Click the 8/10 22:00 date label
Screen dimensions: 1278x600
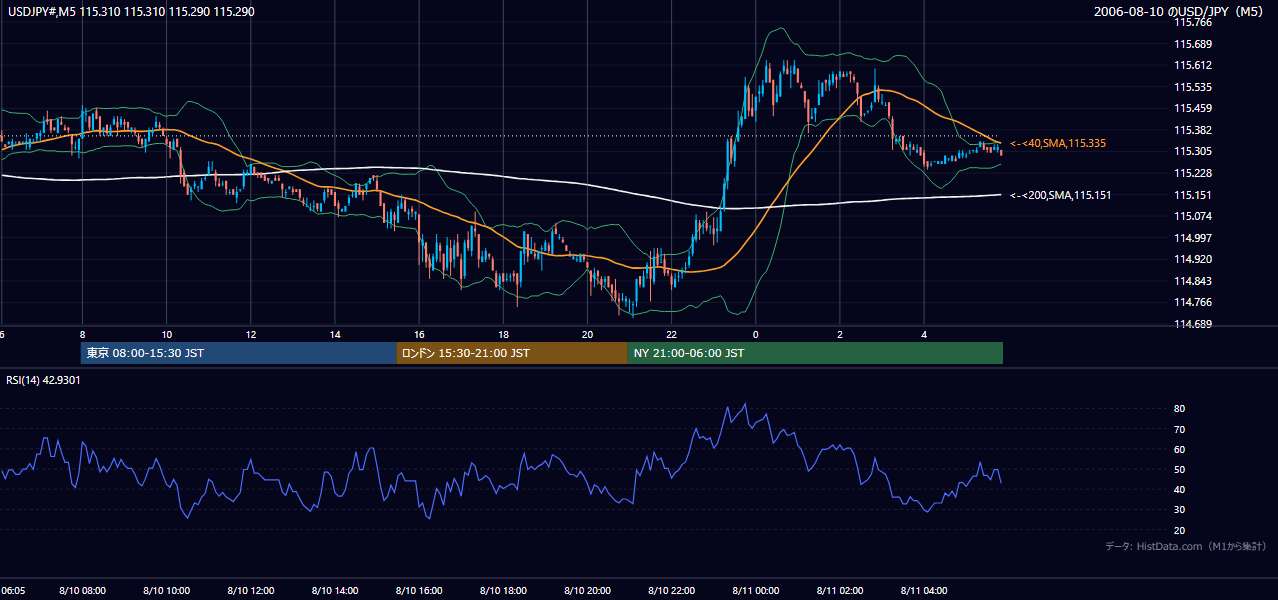point(671,590)
